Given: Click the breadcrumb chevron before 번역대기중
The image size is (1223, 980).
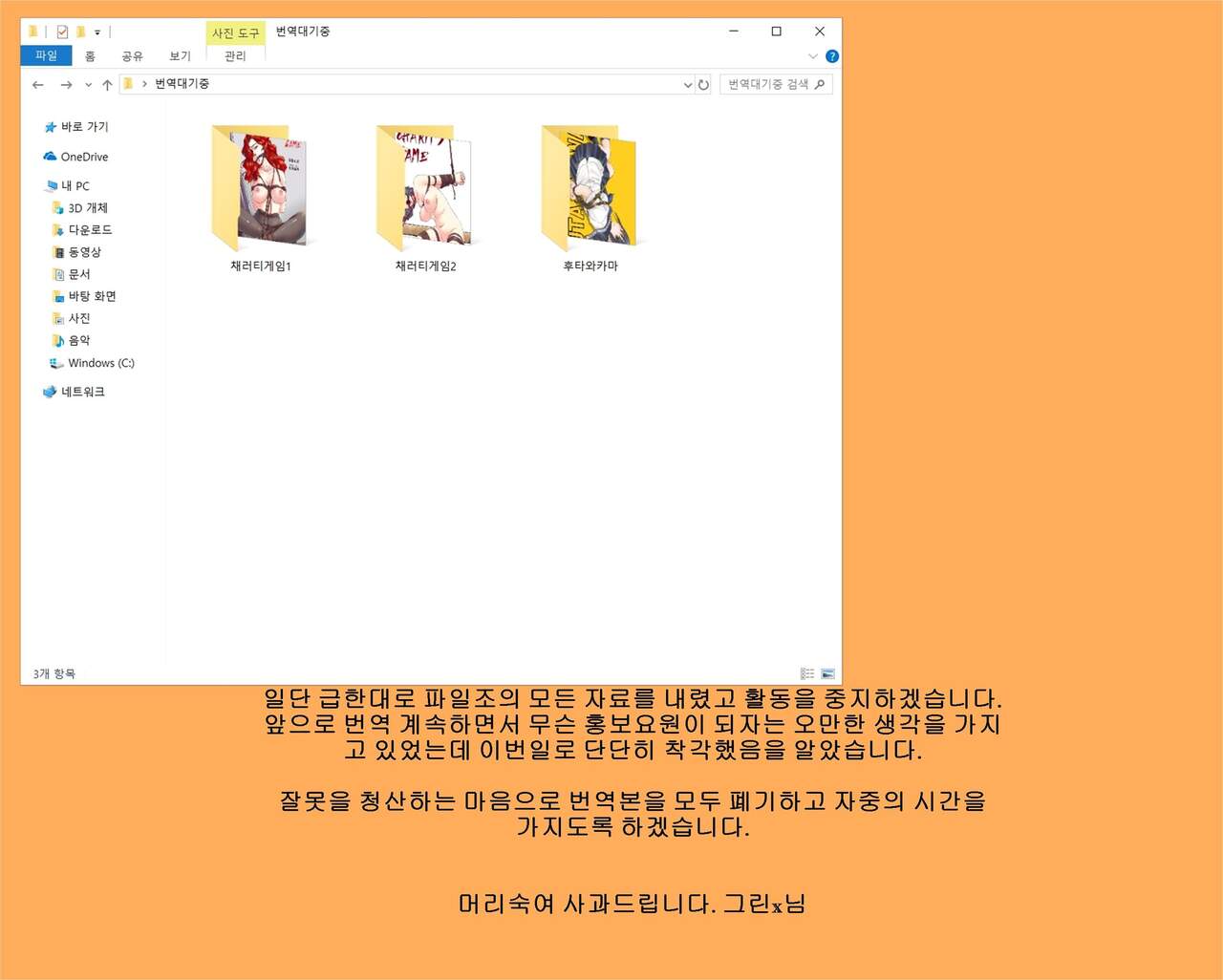Looking at the screenshot, I should [x=144, y=84].
